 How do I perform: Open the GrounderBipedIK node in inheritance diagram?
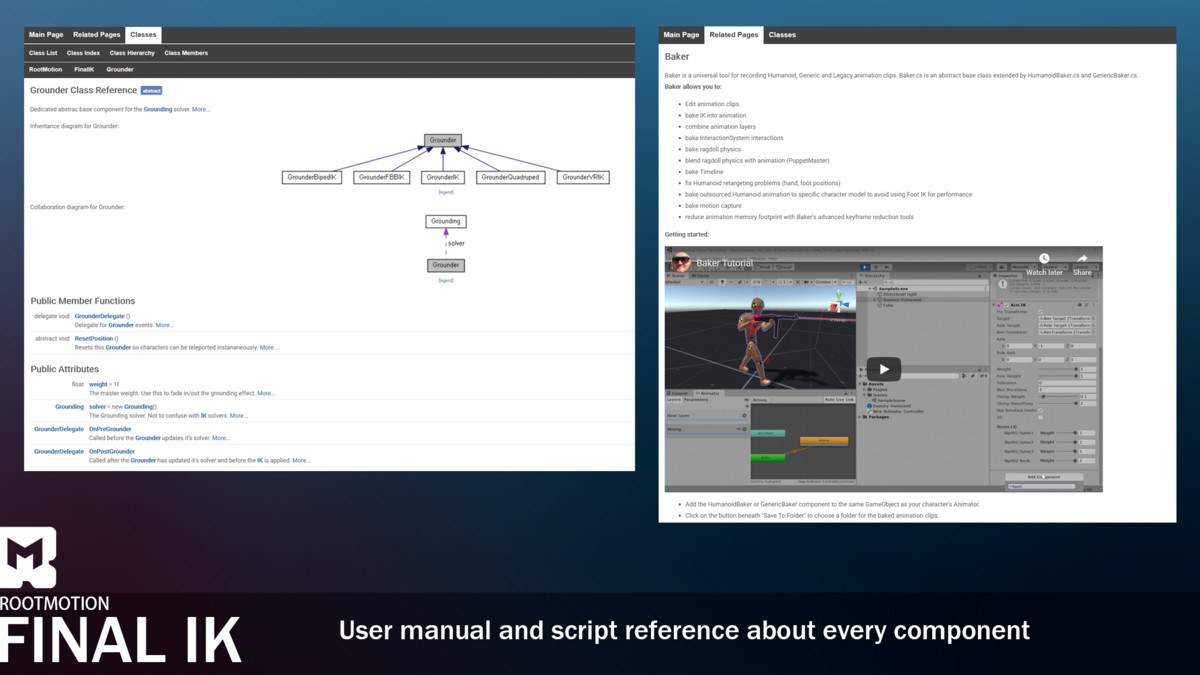[313, 177]
